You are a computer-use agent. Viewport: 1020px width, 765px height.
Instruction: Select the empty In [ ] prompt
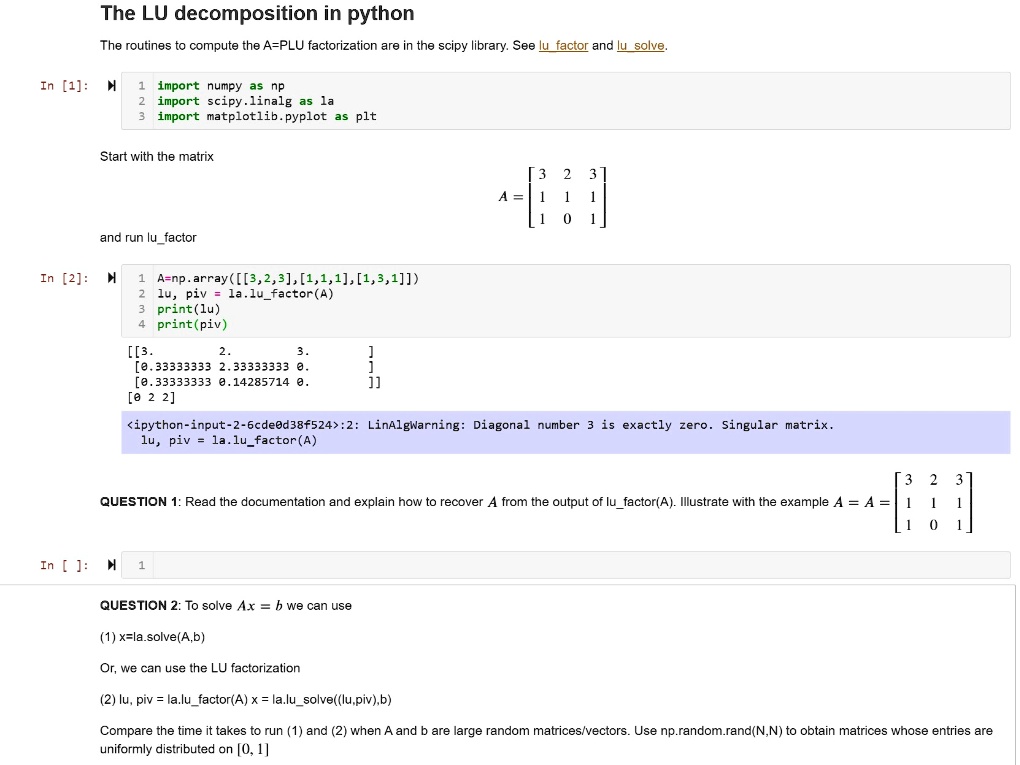point(61,566)
